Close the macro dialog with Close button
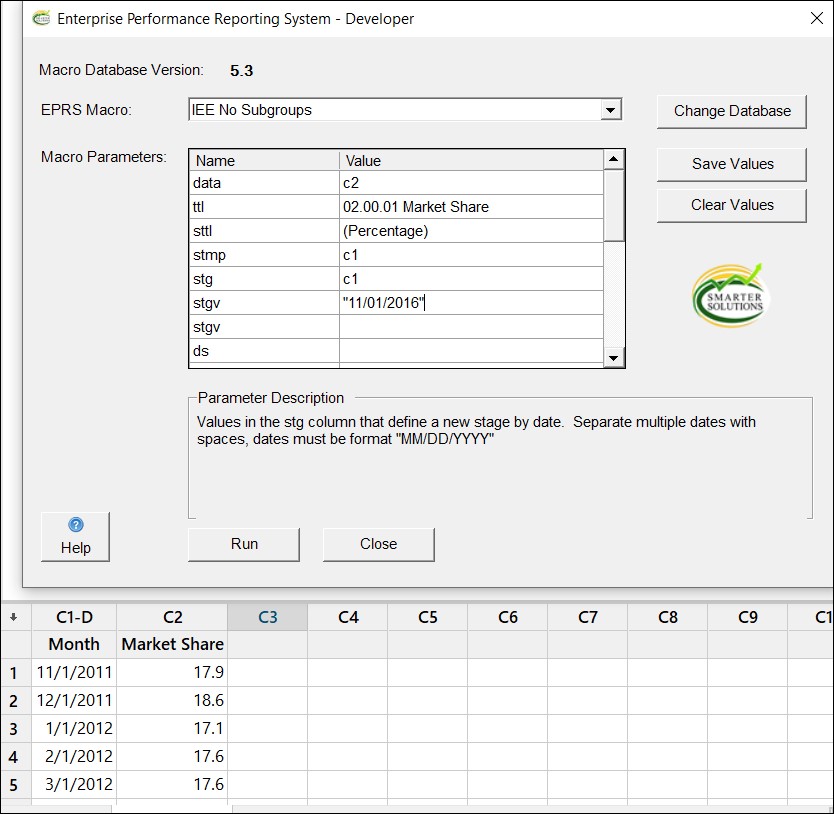This screenshot has width=834, height=814. pos(378,544)
